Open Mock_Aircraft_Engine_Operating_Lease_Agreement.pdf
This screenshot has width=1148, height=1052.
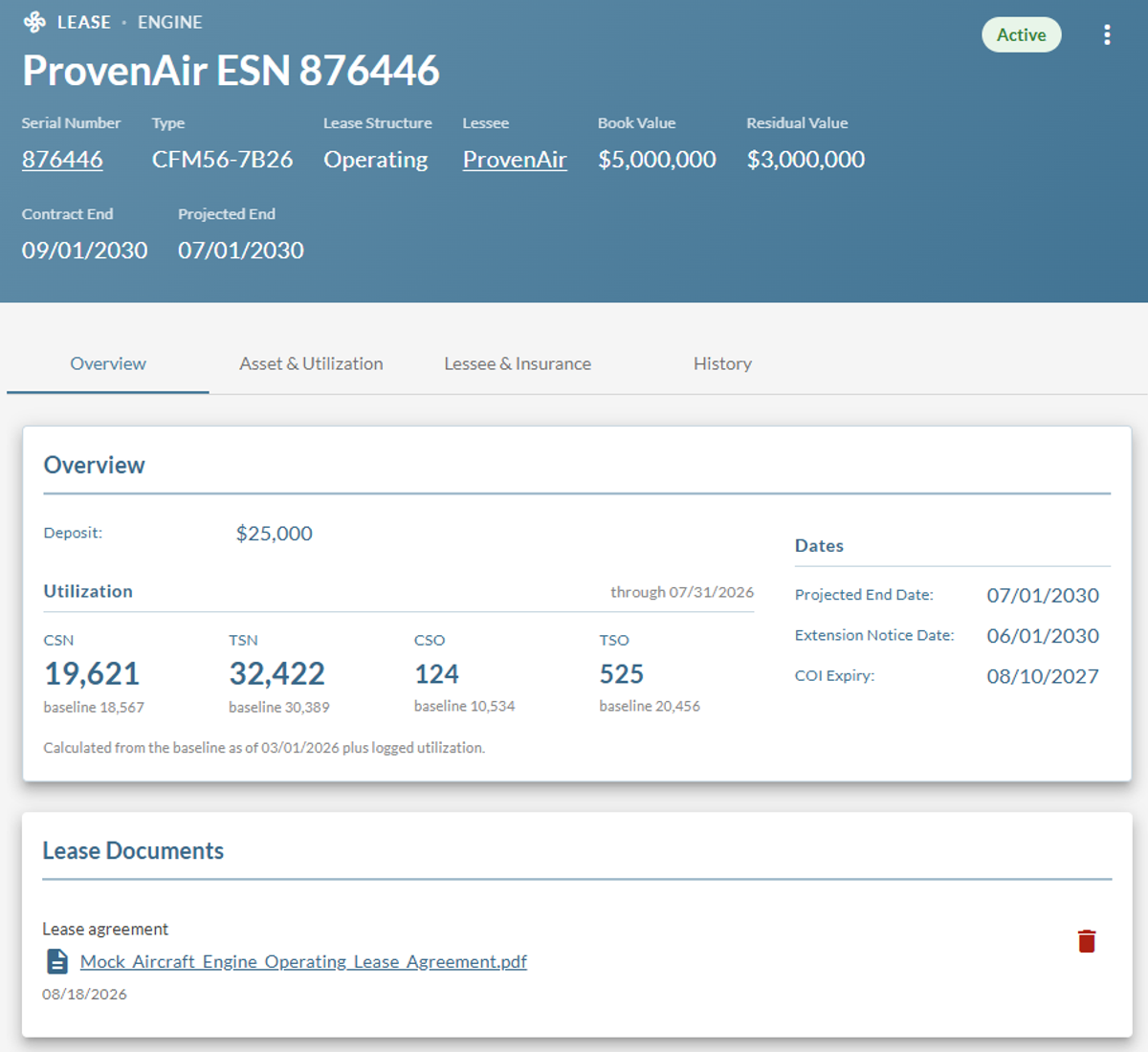[303, 961]
